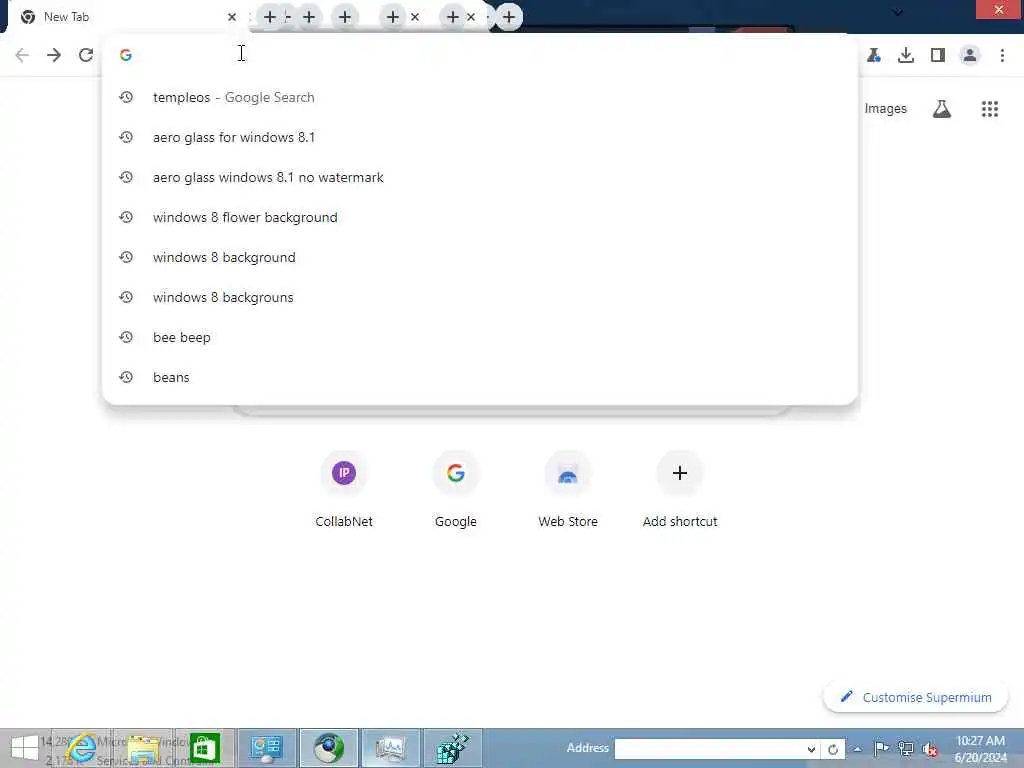Choose 'aero glass windows 8.1 no watermark'

click(x=480, y=177)
